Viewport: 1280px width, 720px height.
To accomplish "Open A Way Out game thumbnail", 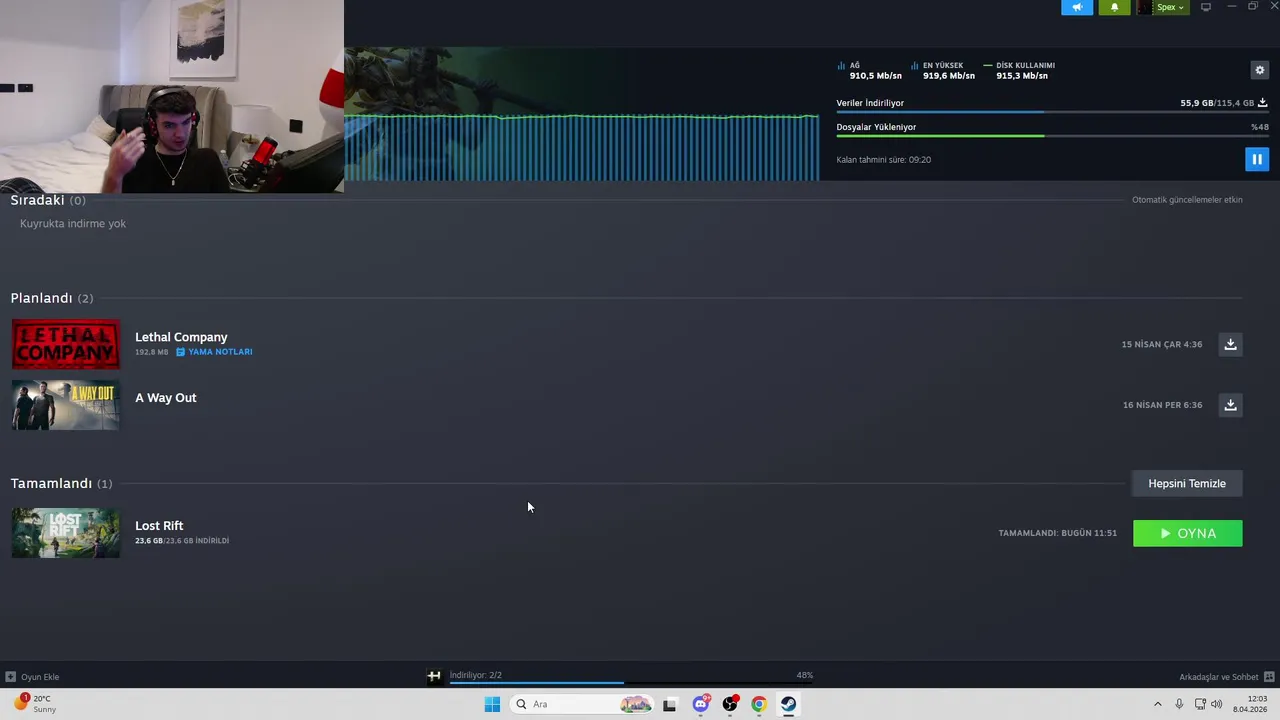I will click(66, 405).
